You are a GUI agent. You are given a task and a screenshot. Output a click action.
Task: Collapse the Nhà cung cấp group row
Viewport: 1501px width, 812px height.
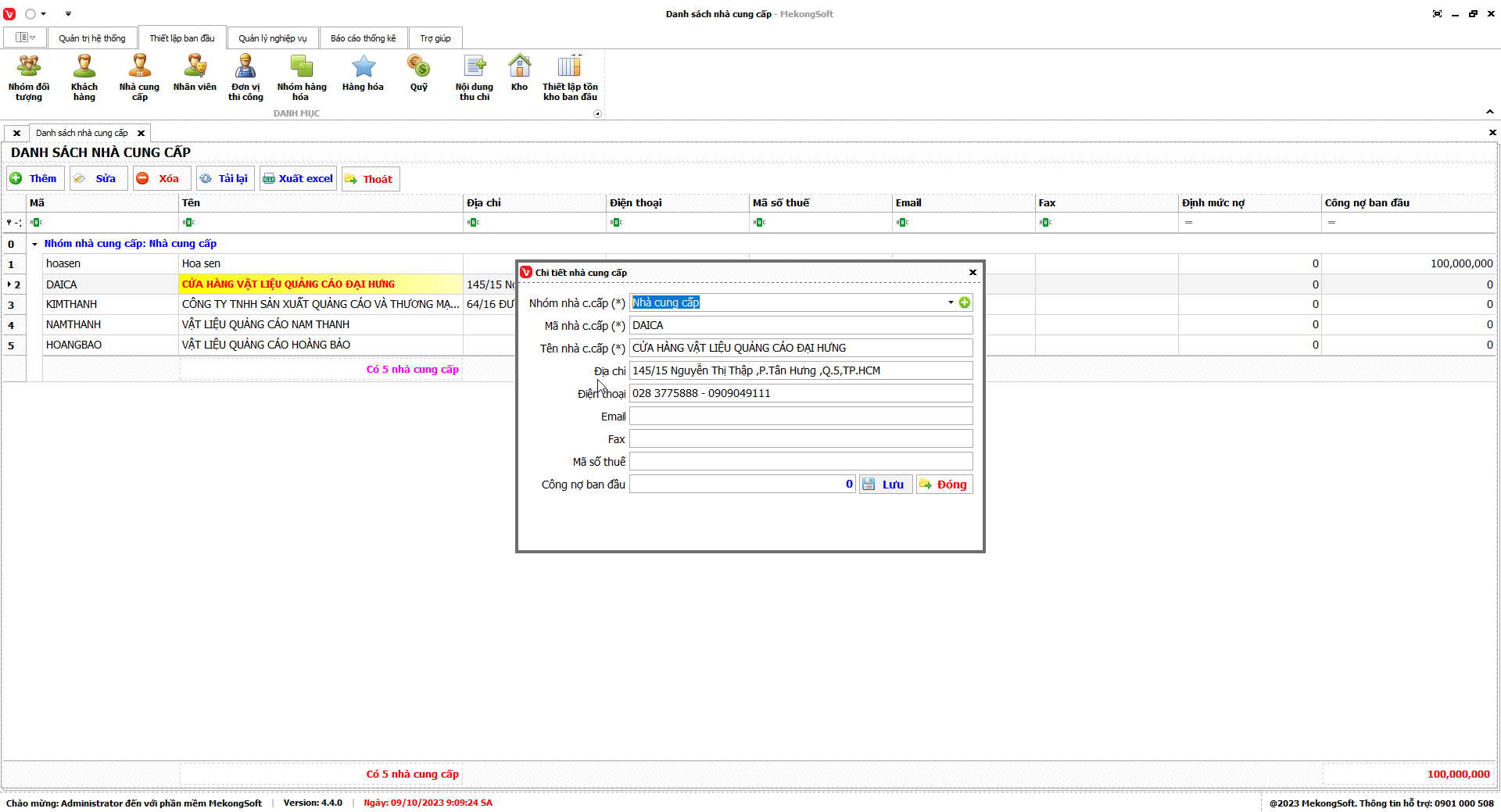click(34, 244)
